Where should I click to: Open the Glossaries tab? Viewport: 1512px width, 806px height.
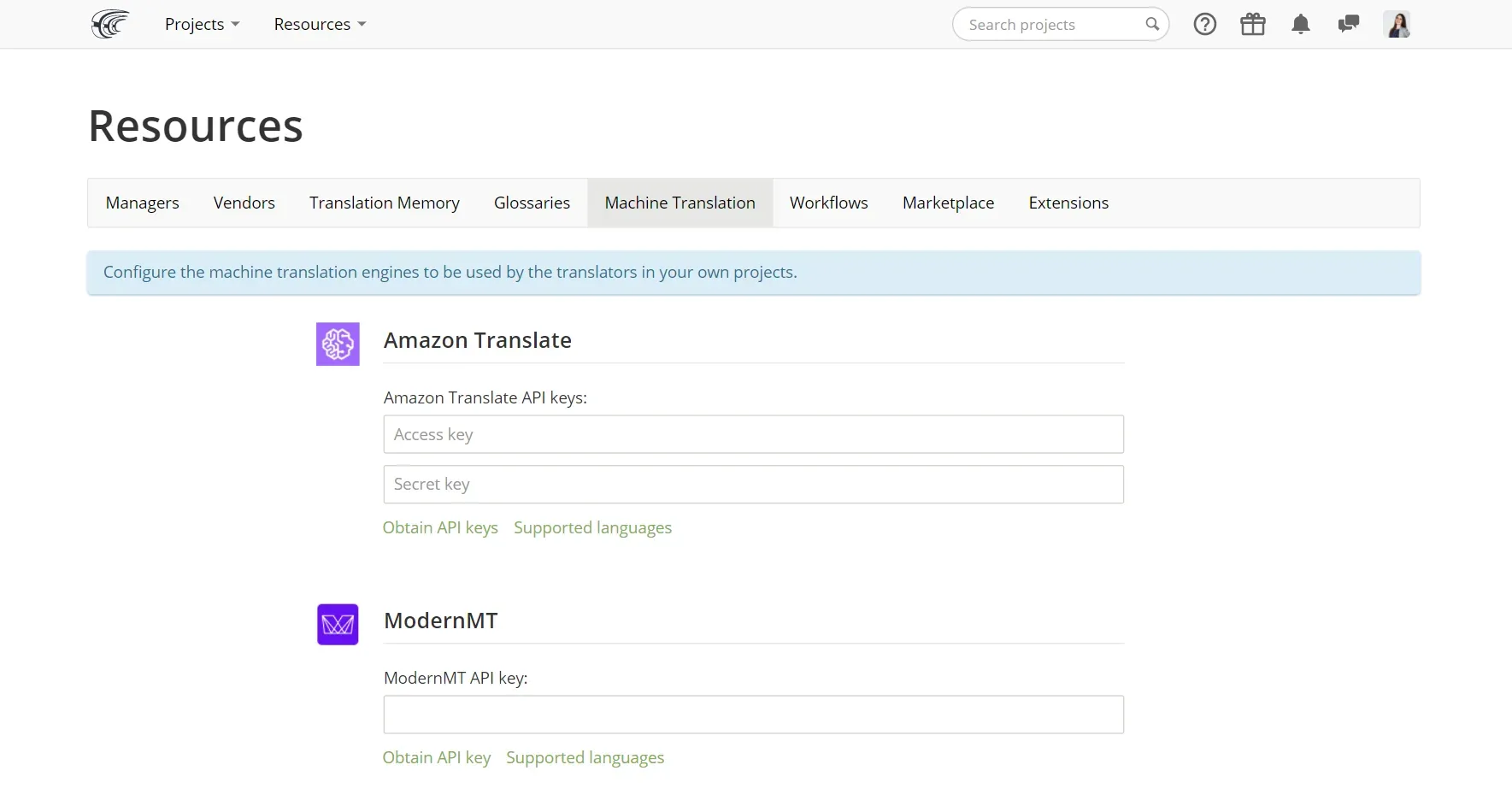(532, 203)
